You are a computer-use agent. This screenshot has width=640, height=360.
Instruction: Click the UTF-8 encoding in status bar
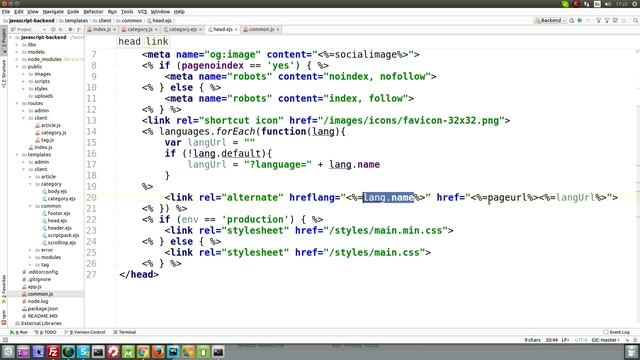point(580,340)
